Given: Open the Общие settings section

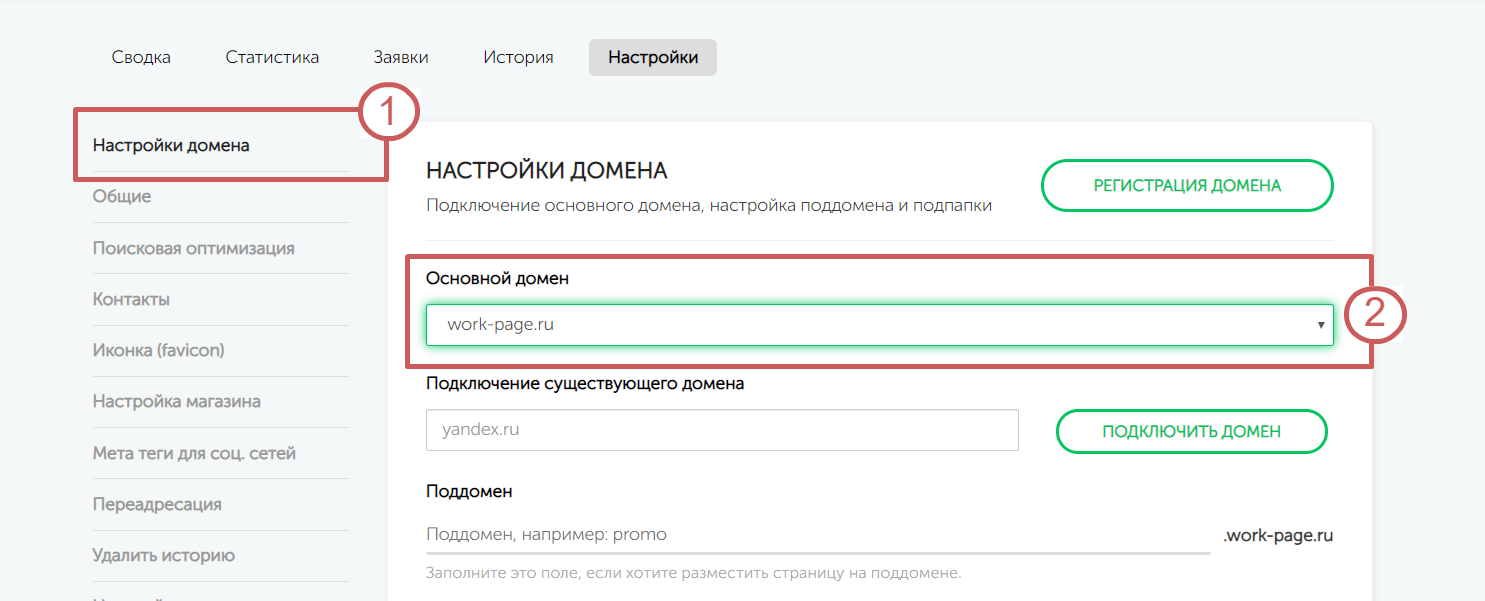Looking at the screenshot, I should point(122,196).
